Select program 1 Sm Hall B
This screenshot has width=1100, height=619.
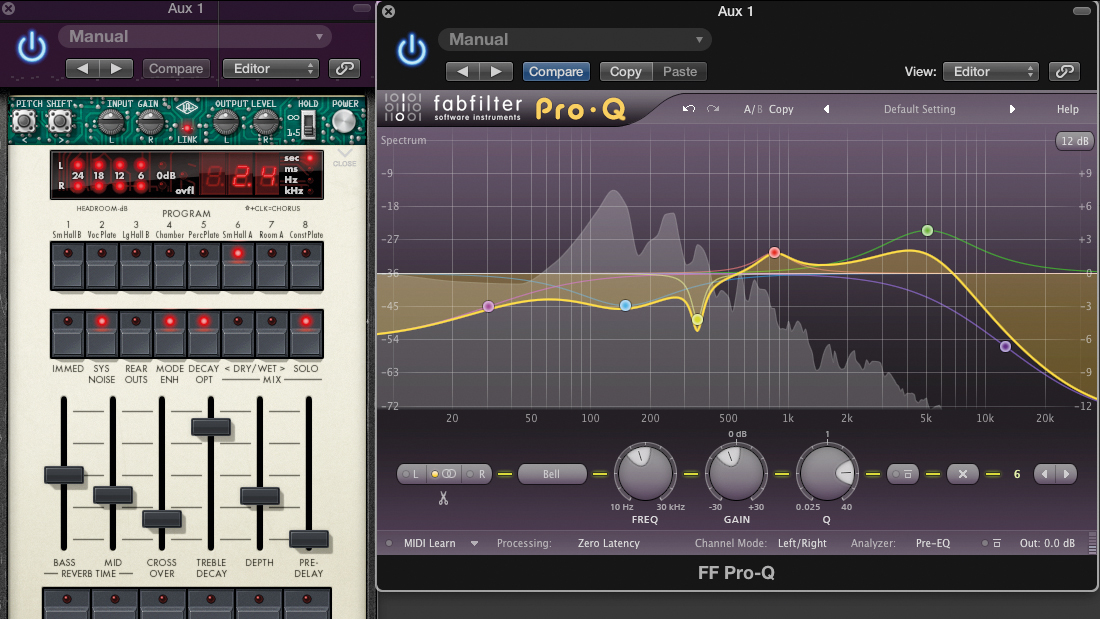tap(68, 265)
